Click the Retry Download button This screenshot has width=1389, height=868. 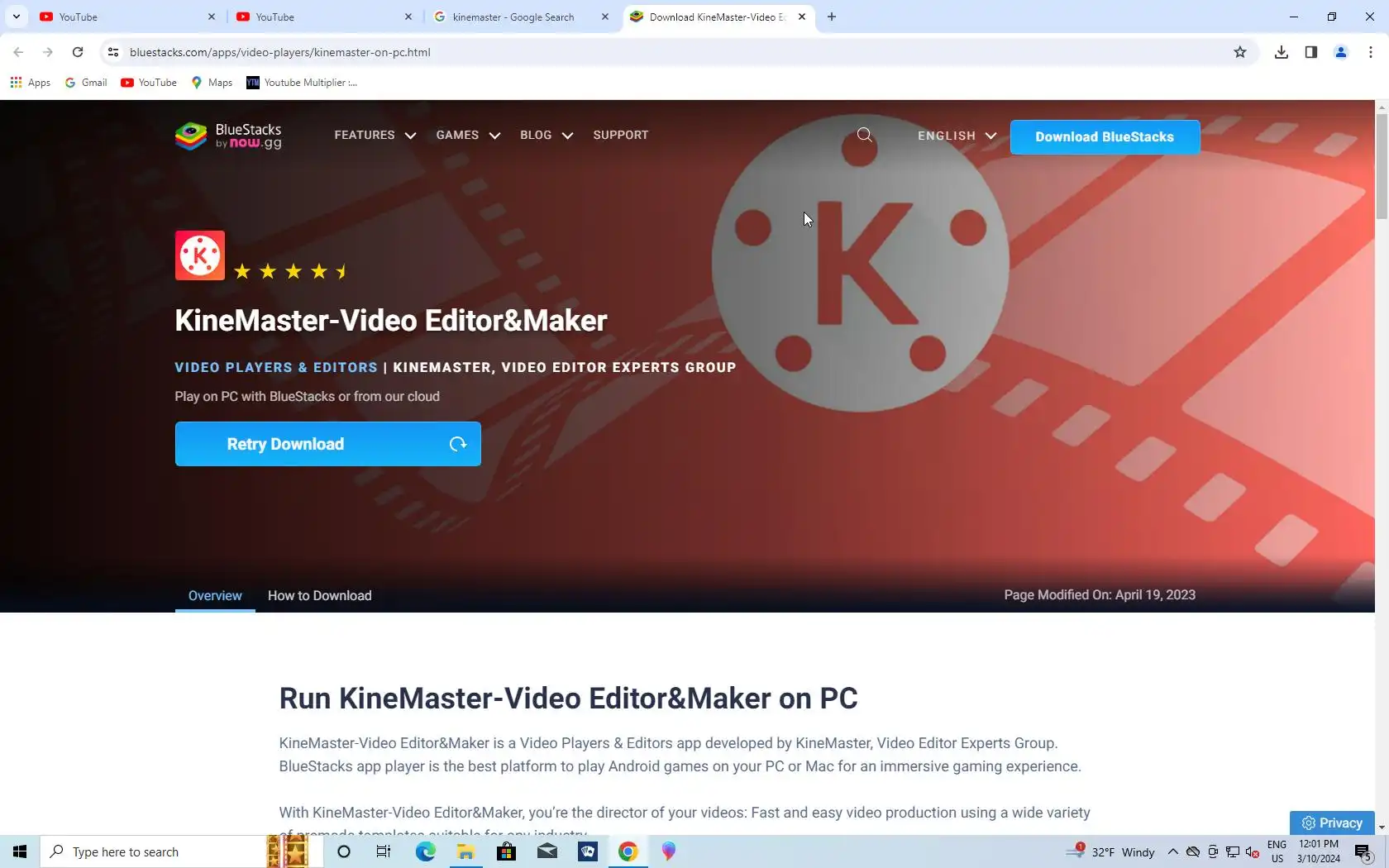(x=327, y=444)
